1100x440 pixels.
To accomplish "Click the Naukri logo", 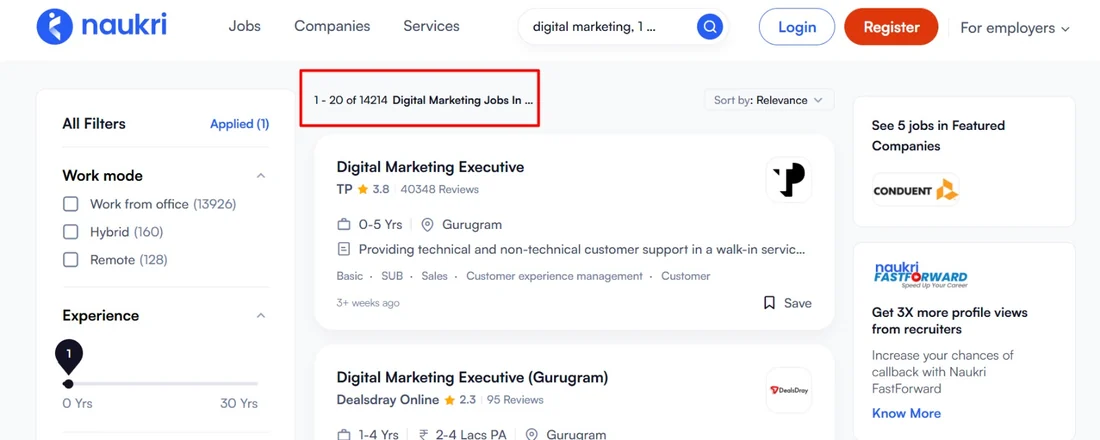I will 102,27.
